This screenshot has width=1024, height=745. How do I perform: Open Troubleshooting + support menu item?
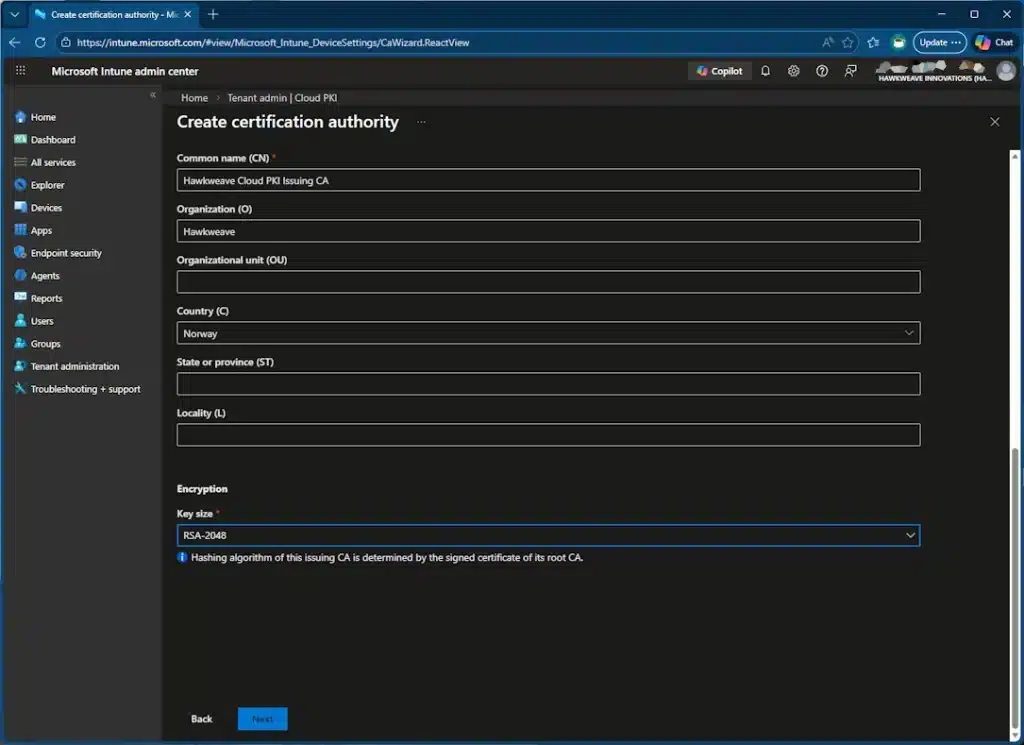pos(85,389)
